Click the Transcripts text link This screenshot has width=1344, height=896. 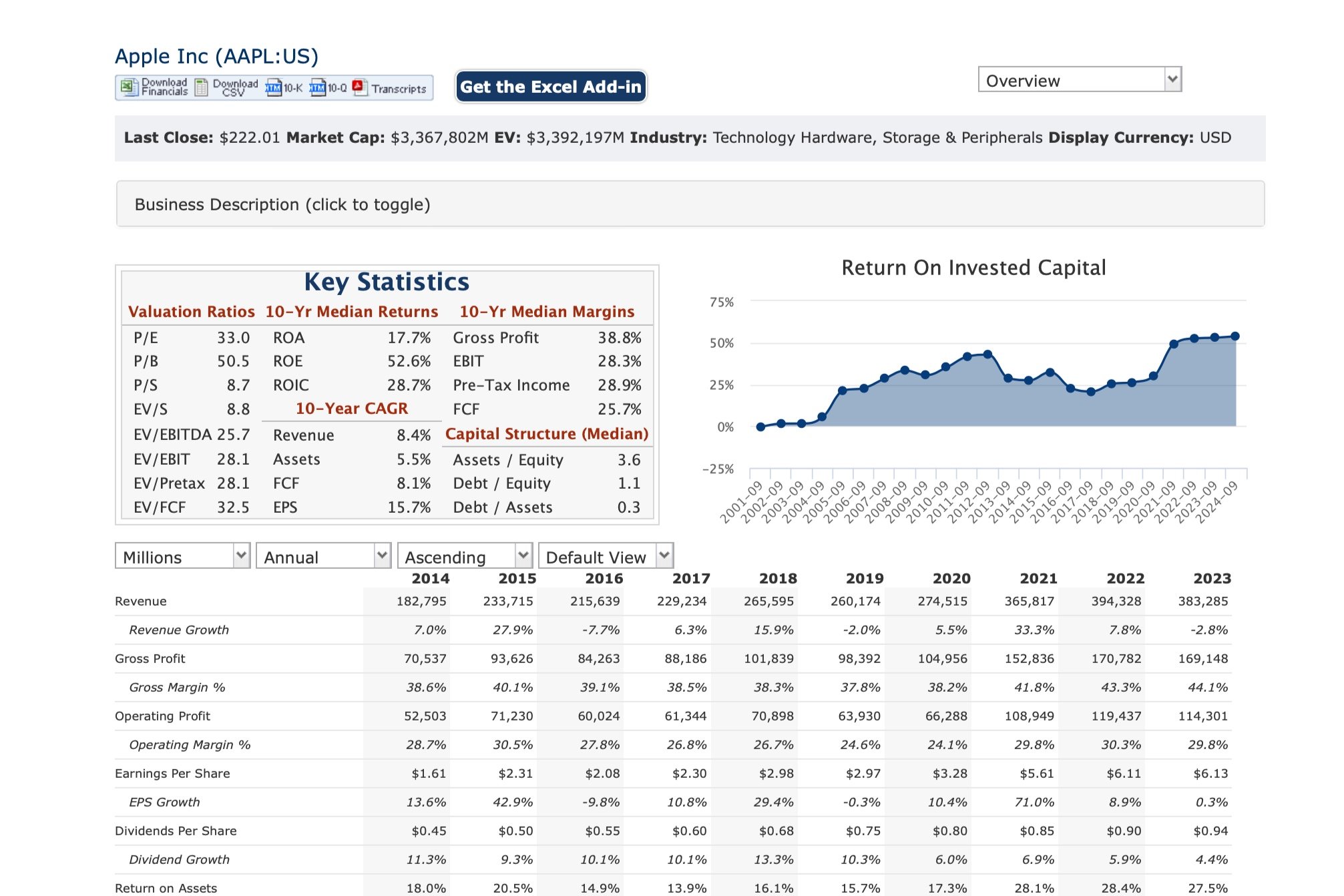pos(399,89)
